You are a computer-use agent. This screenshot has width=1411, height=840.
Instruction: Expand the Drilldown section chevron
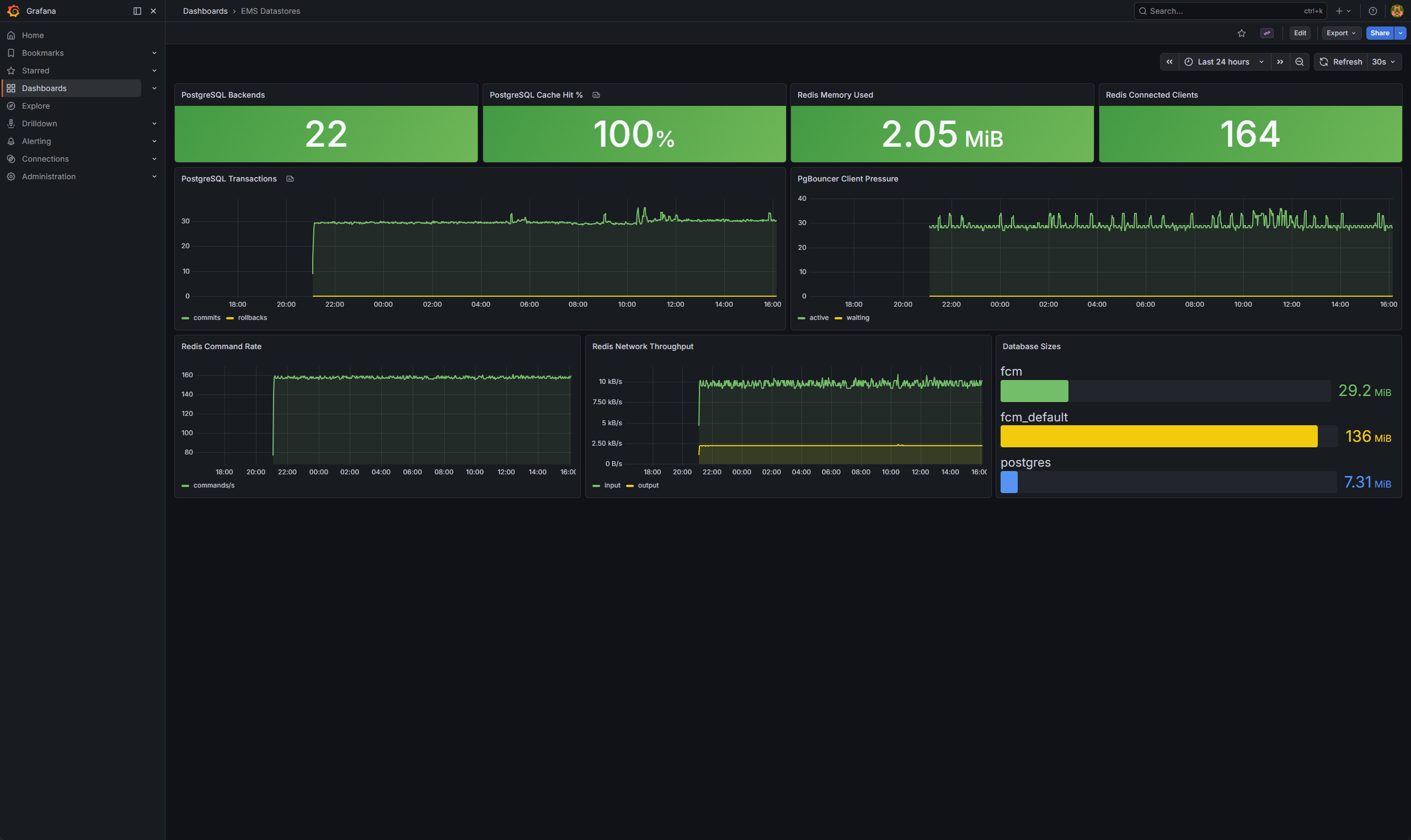point(154,124)
